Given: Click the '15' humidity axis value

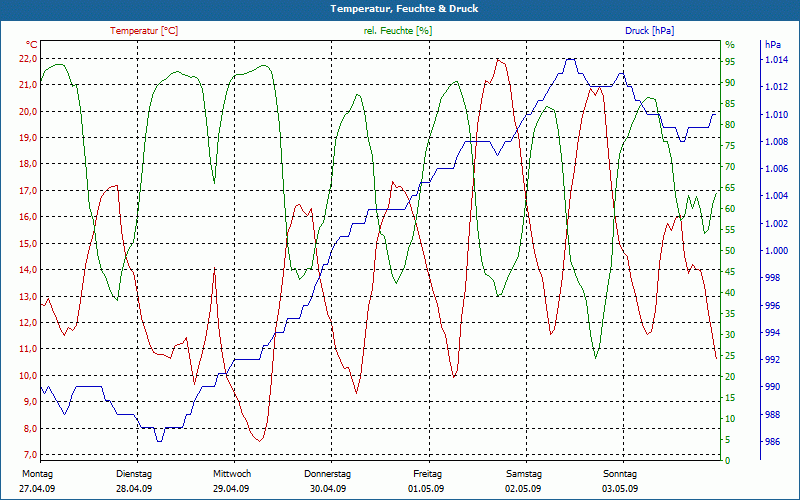Looking at the screenshot, I should pos(730,397).
